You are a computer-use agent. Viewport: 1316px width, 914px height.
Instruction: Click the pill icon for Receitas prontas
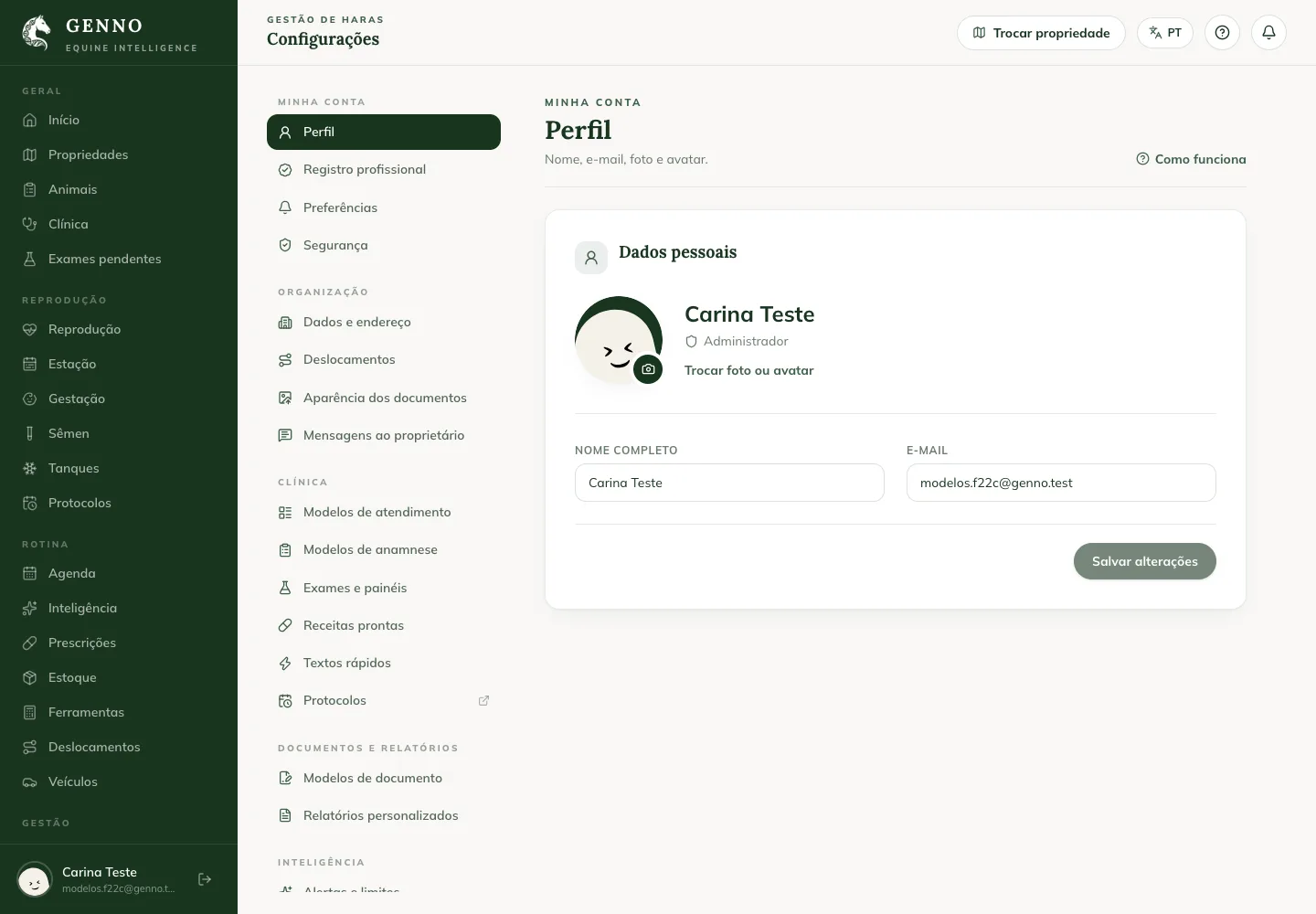click(285, 625)
